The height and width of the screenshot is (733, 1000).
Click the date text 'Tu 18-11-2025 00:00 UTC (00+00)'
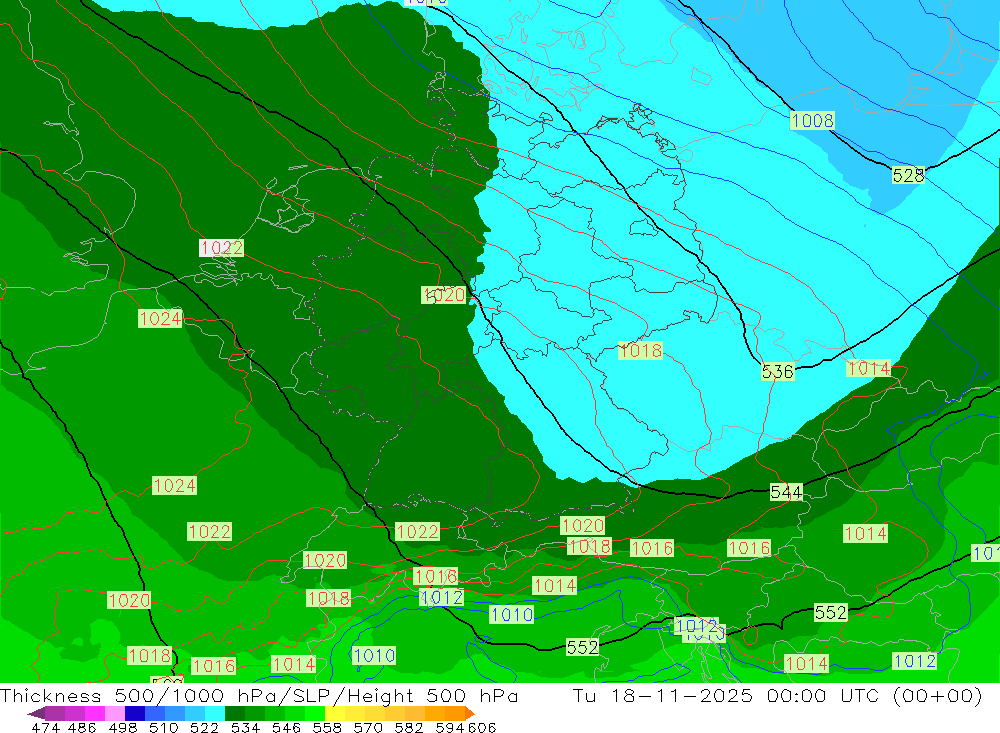click(777, 695)
